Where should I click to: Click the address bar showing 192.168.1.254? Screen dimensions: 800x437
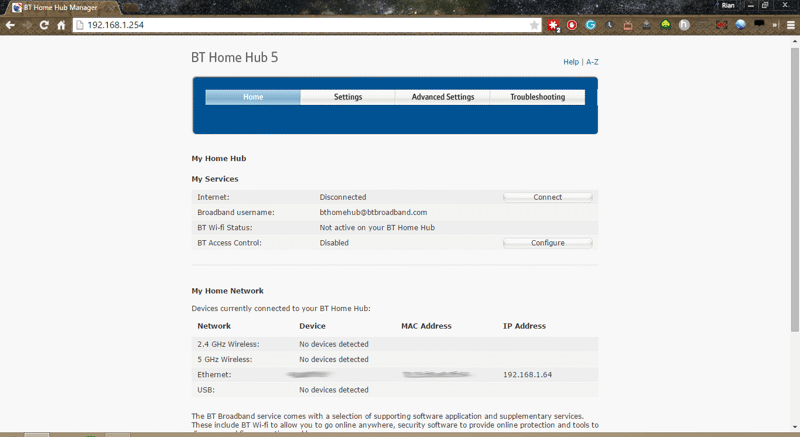tap(300, 25)
